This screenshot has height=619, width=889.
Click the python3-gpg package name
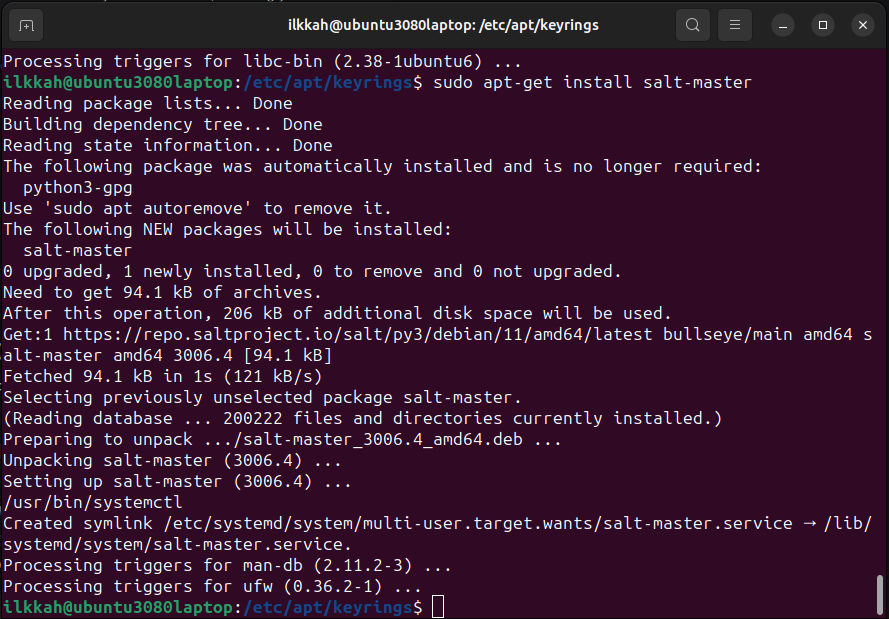coord(78,187)
